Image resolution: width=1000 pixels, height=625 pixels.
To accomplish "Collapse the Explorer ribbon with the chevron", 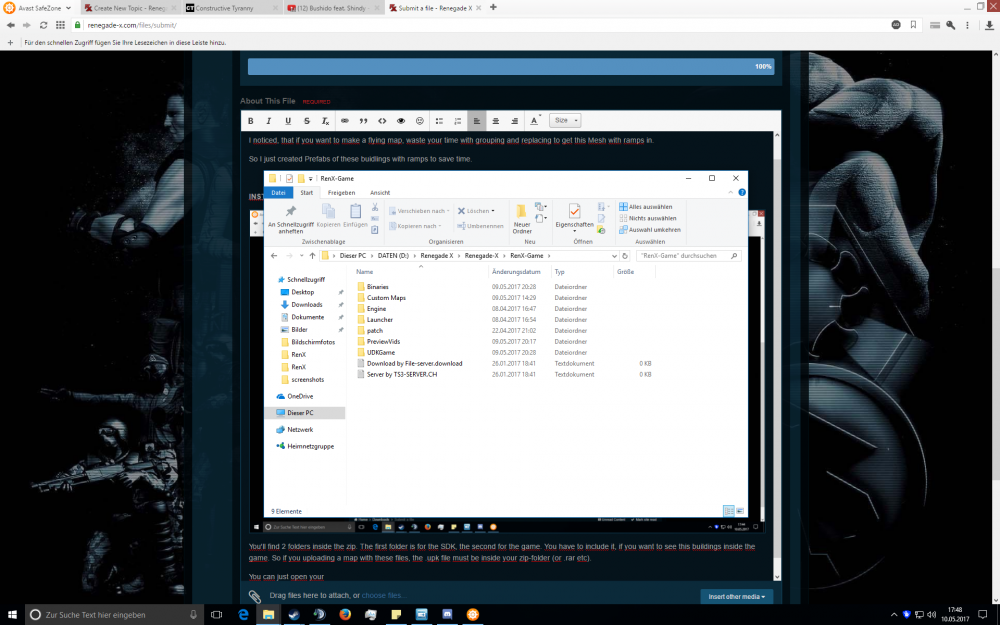I will (x=731, y=193).
